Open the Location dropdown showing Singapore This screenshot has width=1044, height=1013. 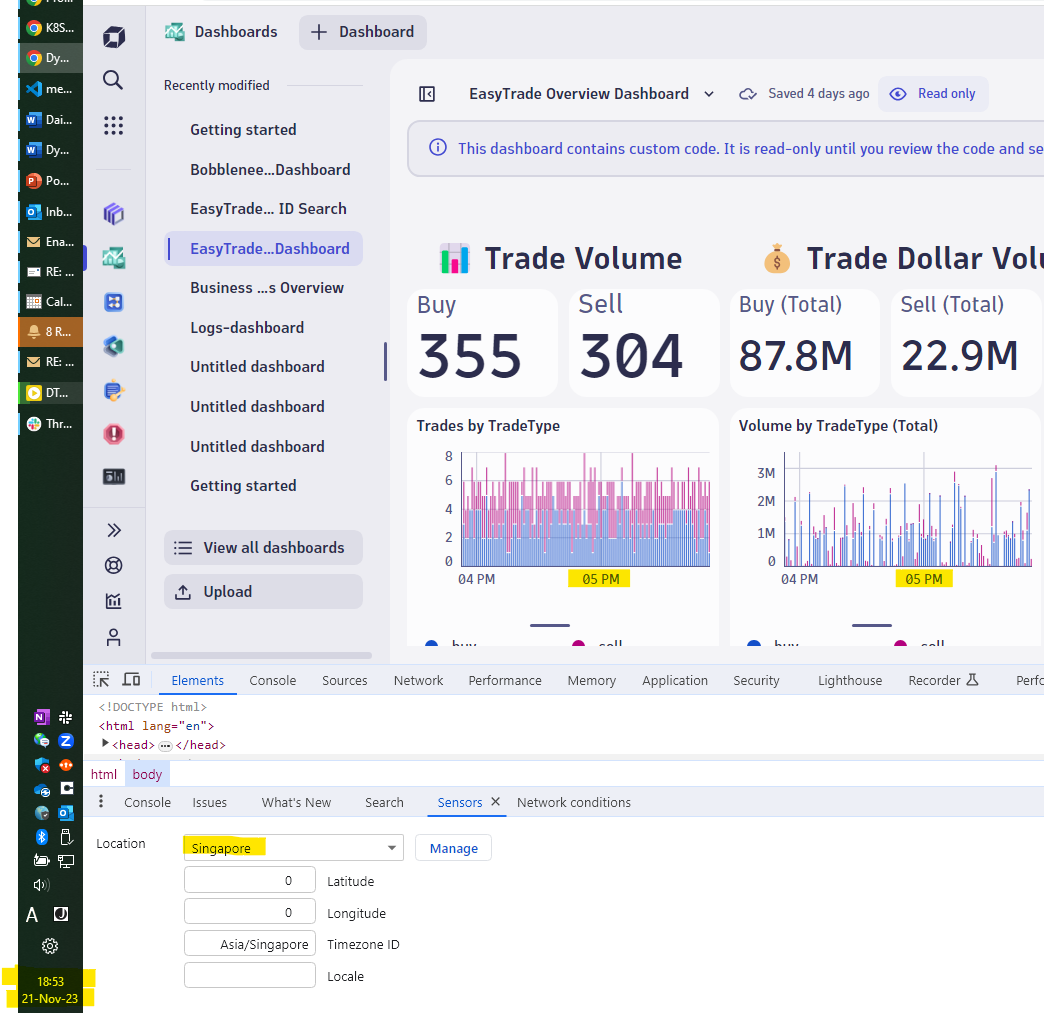coord(294,847)
